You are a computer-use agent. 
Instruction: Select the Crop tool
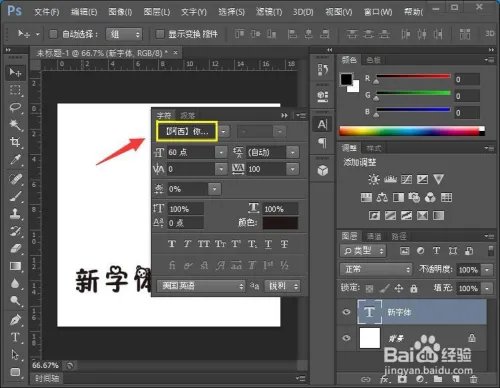(15, 142)
